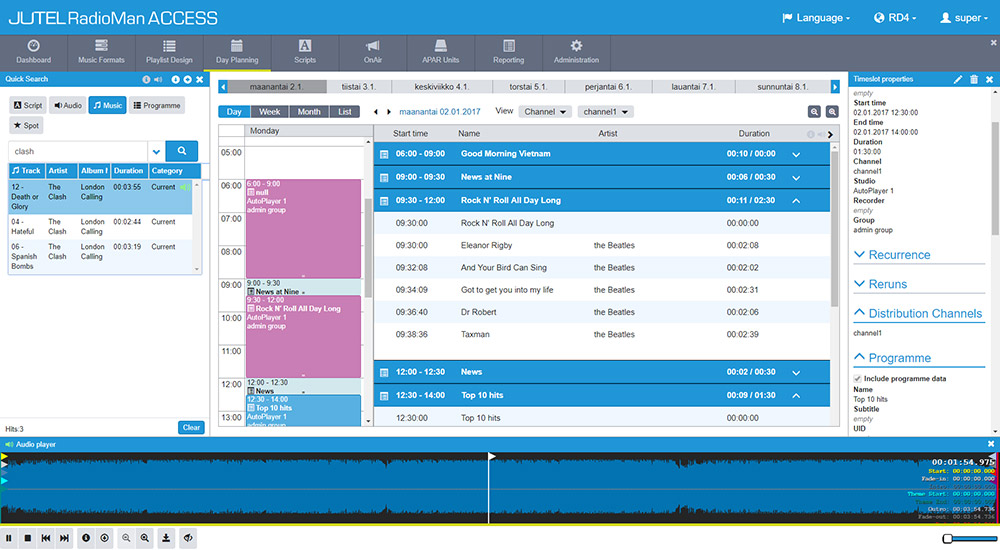
Task: Switch calendar to List view
Action: (344, 112)
